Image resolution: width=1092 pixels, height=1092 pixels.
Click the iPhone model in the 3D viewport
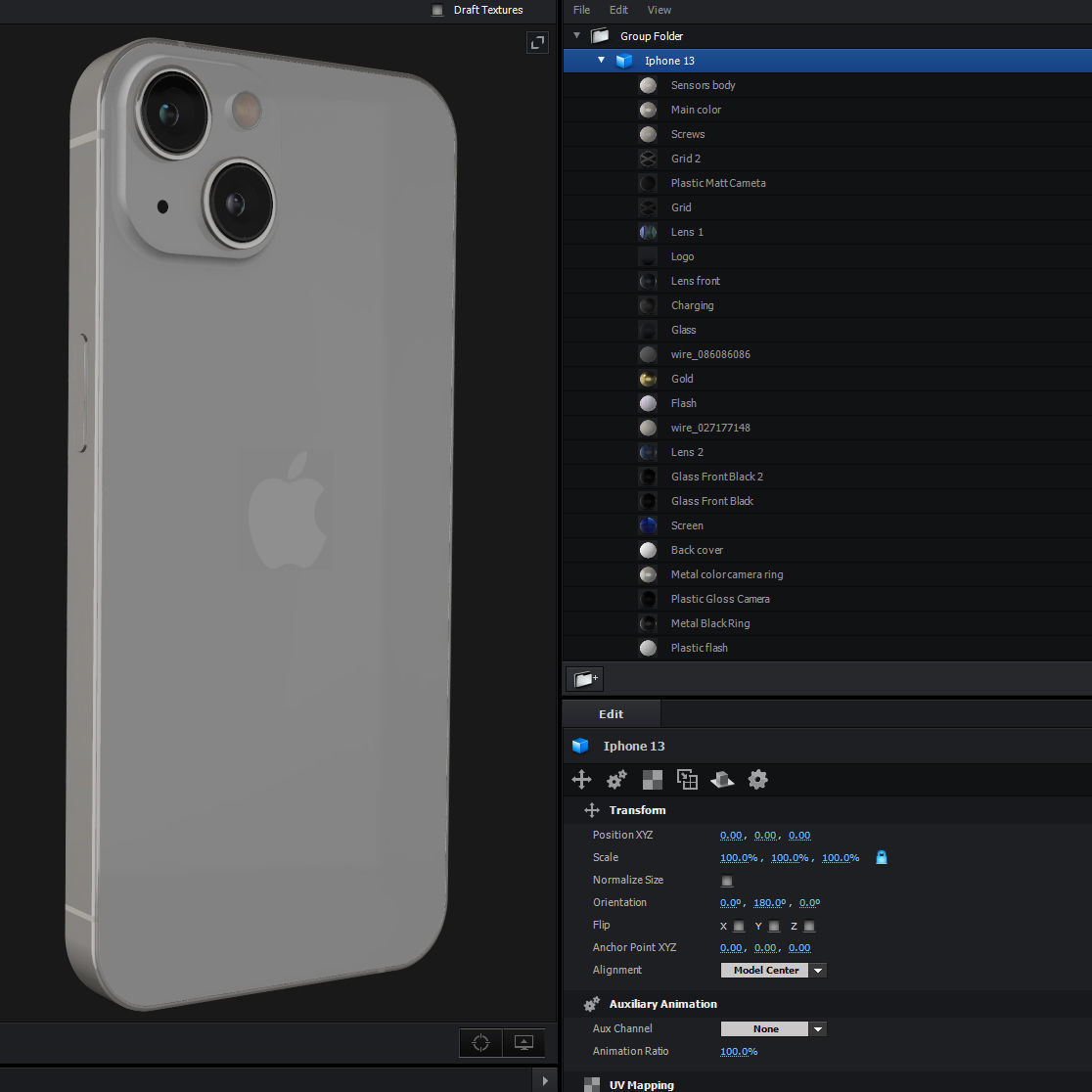point(261,523)
